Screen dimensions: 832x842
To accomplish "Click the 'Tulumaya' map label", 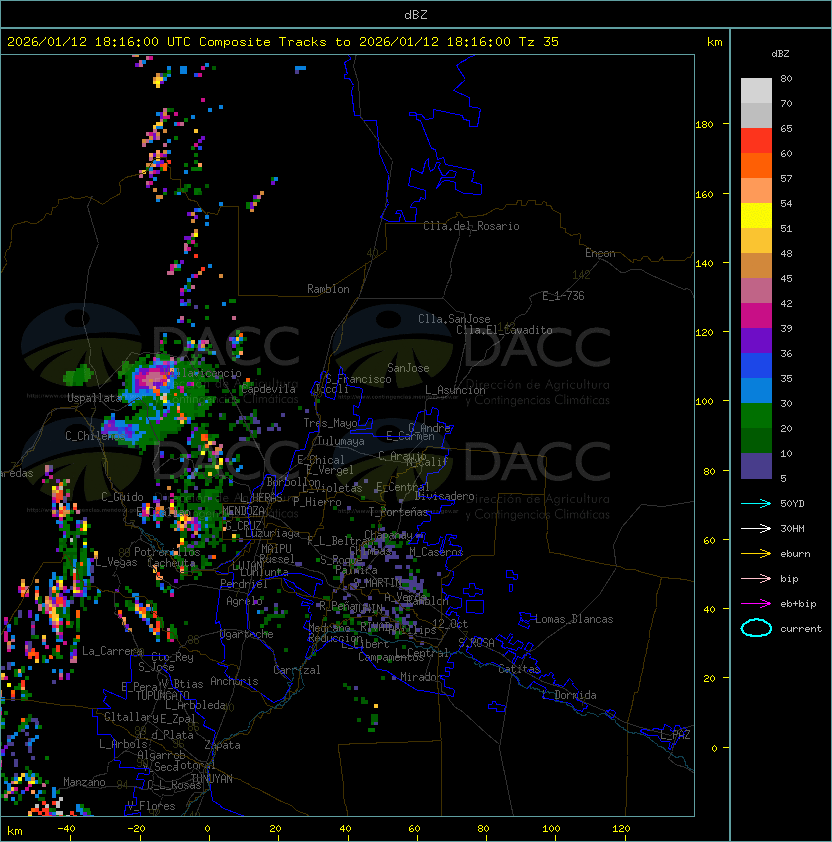I will click(341, 441).
